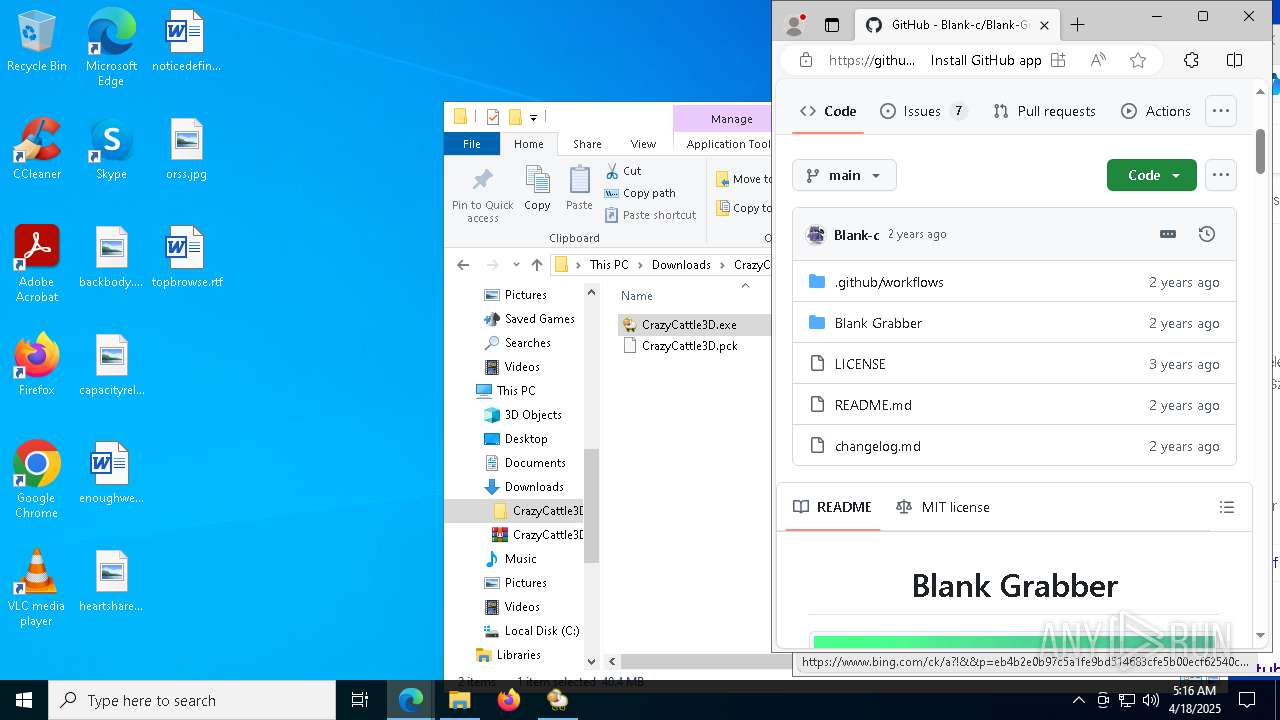Image resolution: width=1280 pixels, height=720 pixels.
Task: Open the Pull requests tab on GitHub
Action: click(1044, 111)
